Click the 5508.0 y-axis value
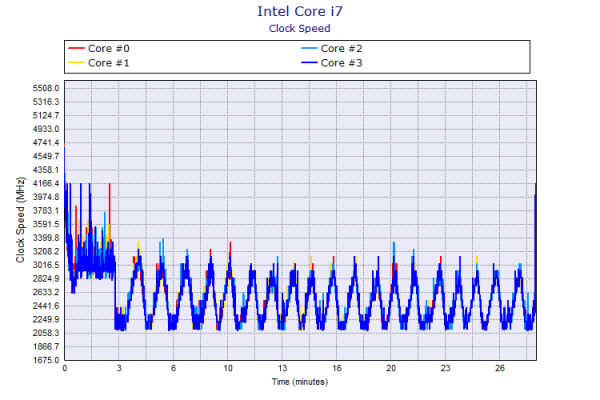The image size is (600, 400). [x=46, y=88]
